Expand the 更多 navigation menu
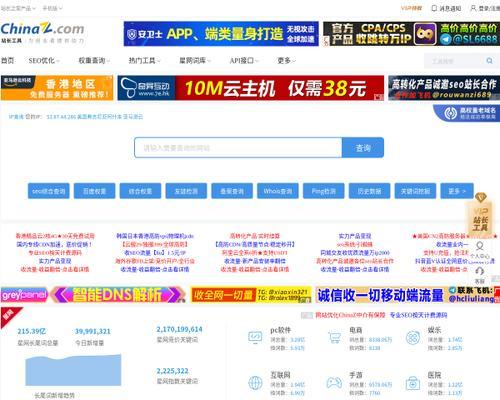Viewport: 500px width, 400px height. point(286,61)
